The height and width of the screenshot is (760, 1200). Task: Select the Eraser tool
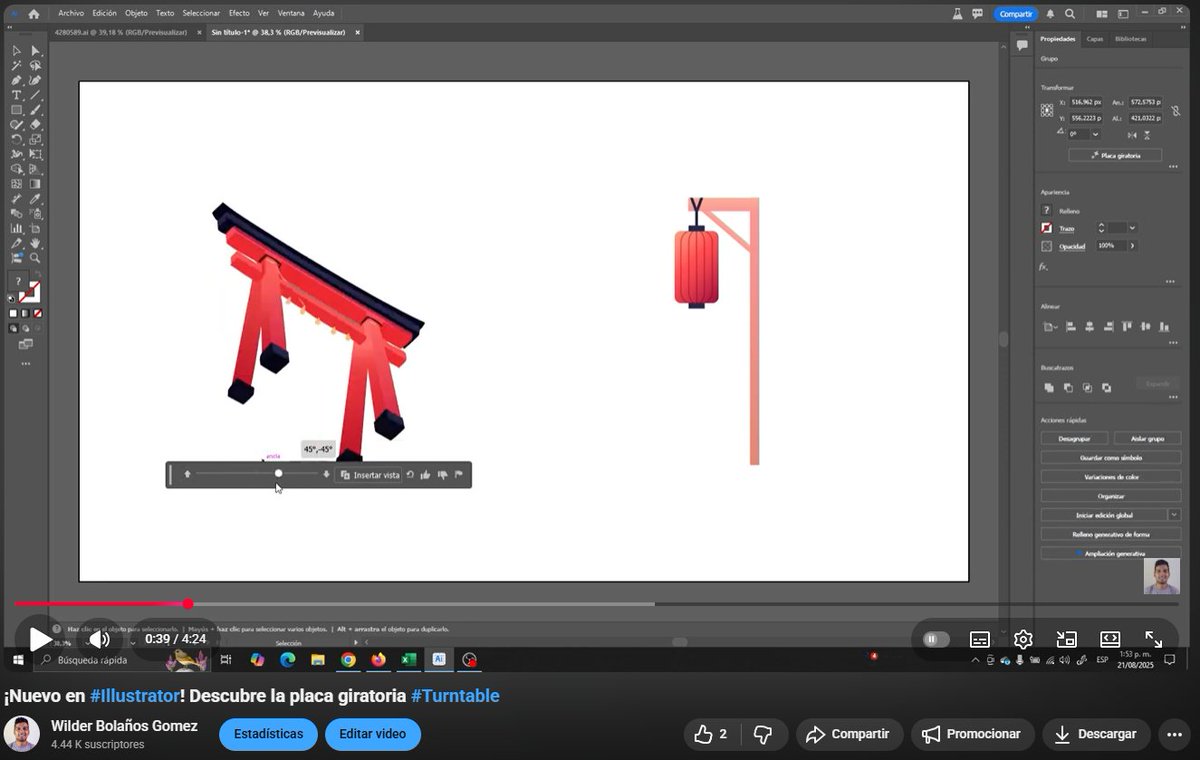(36, 125)
